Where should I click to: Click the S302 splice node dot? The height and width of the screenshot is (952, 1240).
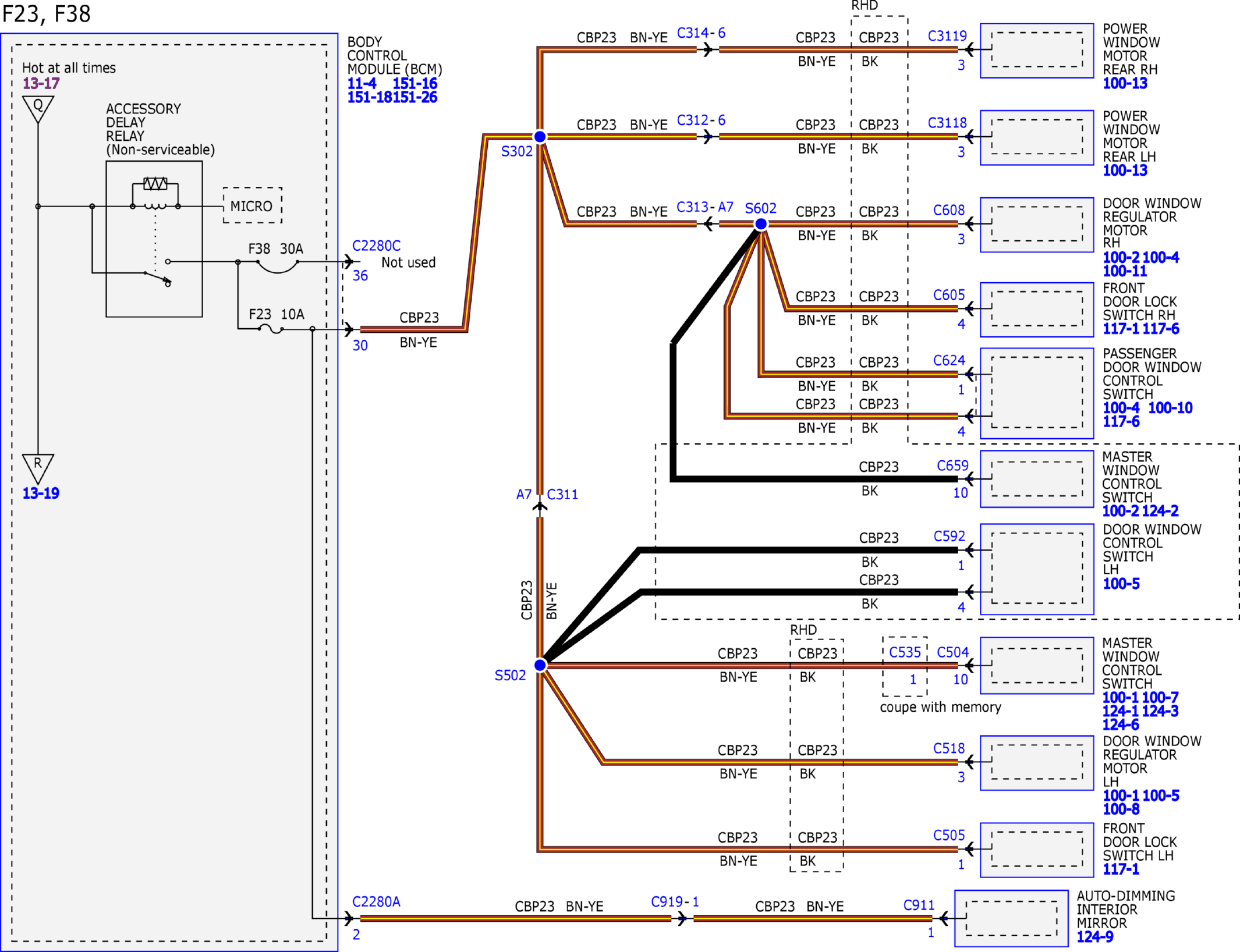(x=540, y=137)
